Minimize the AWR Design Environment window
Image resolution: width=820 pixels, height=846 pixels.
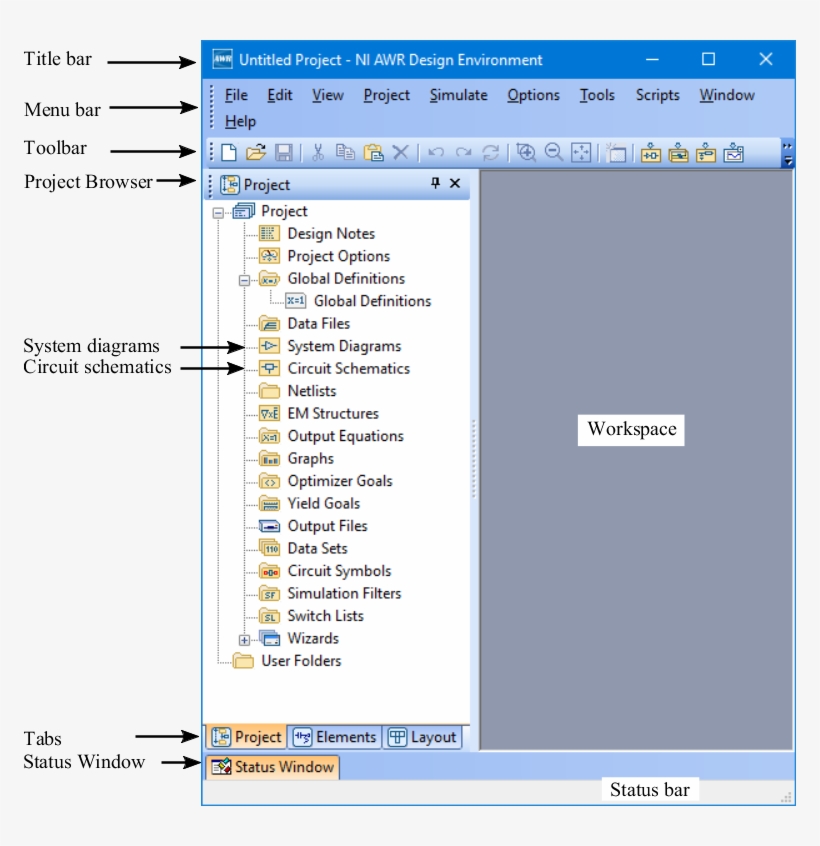pyautogui.click(x=652, y=59)
